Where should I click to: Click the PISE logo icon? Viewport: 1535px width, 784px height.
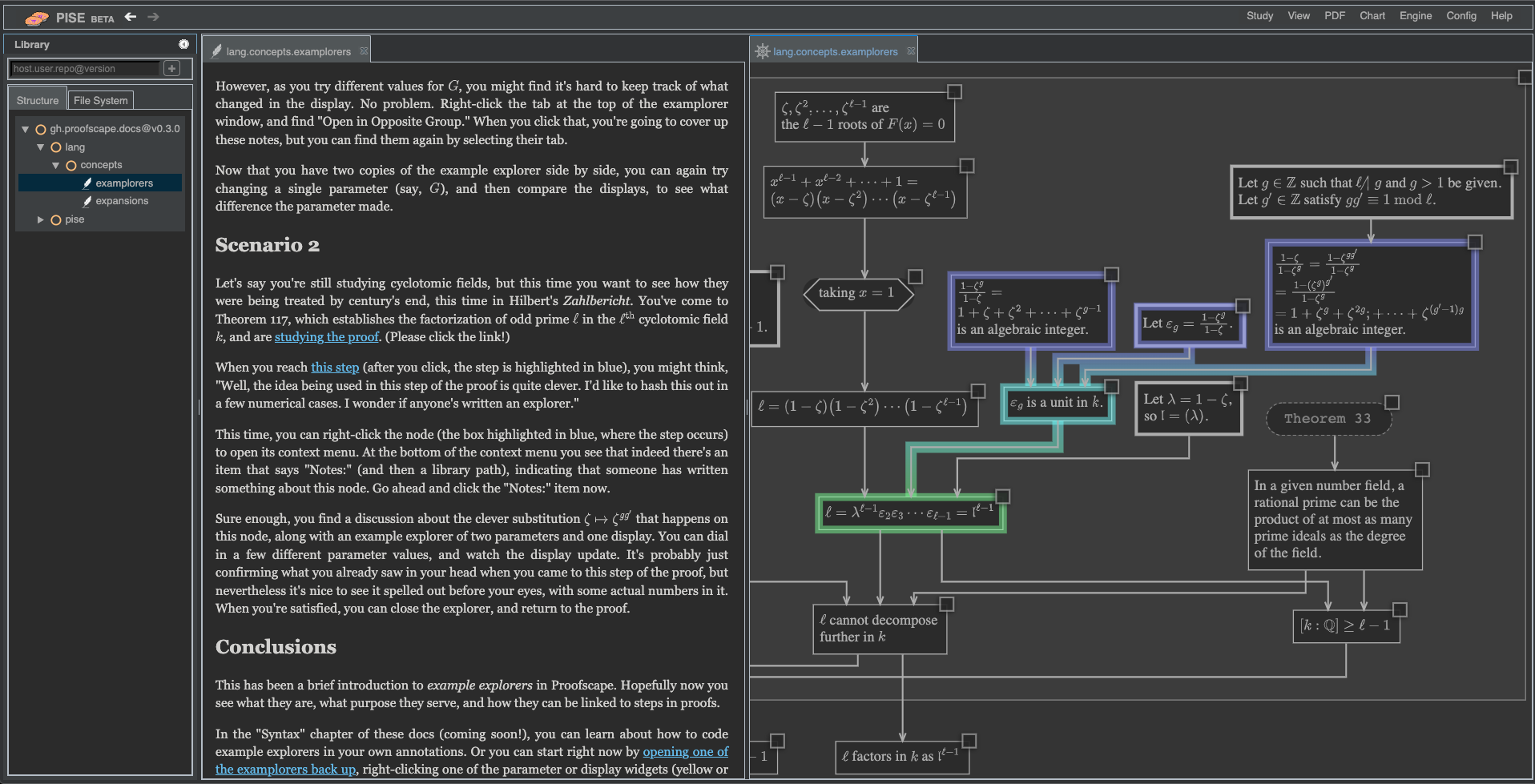click(x=36, y=18)
